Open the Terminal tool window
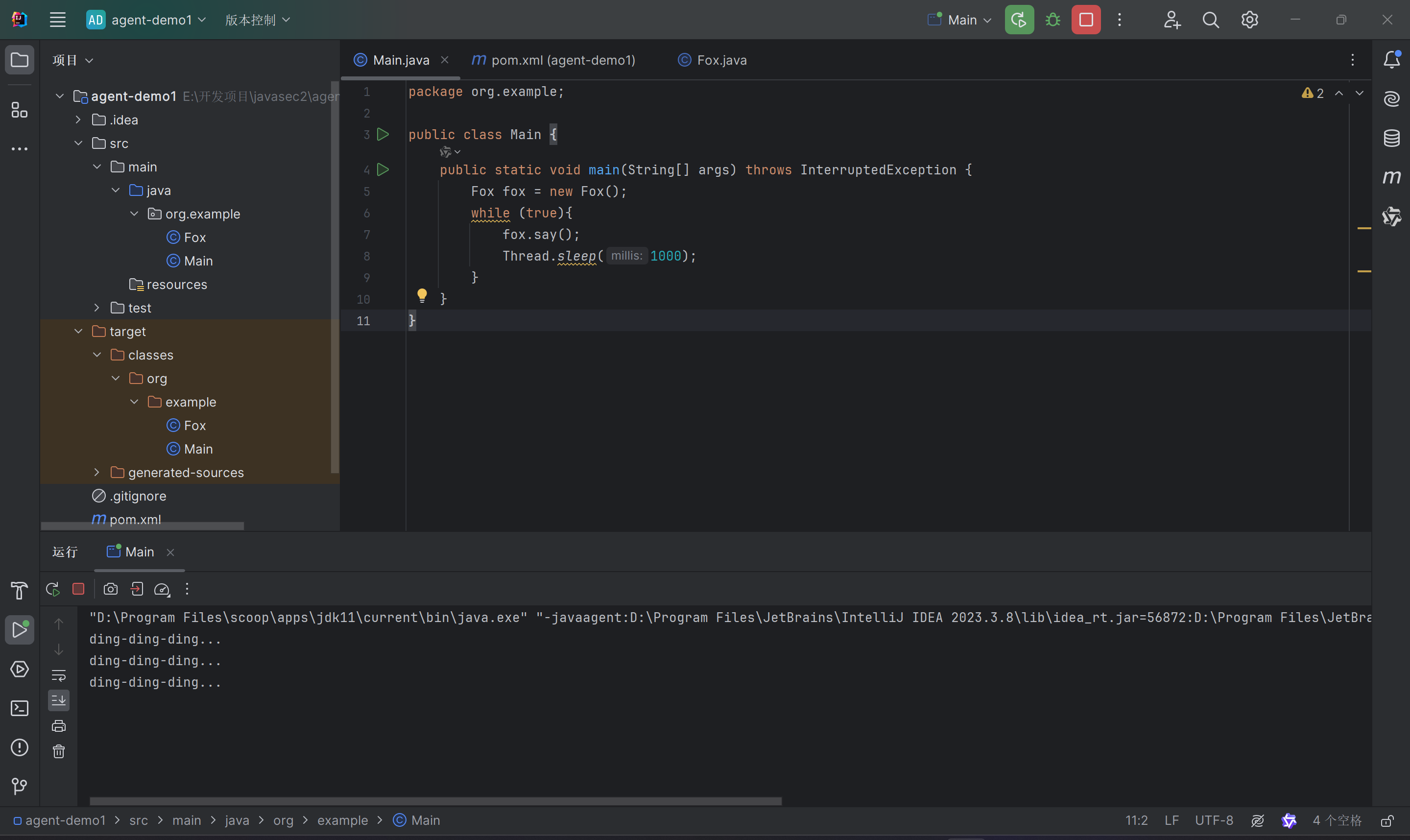This screenshot has height=840, width=1410. (x=19, y=708)
